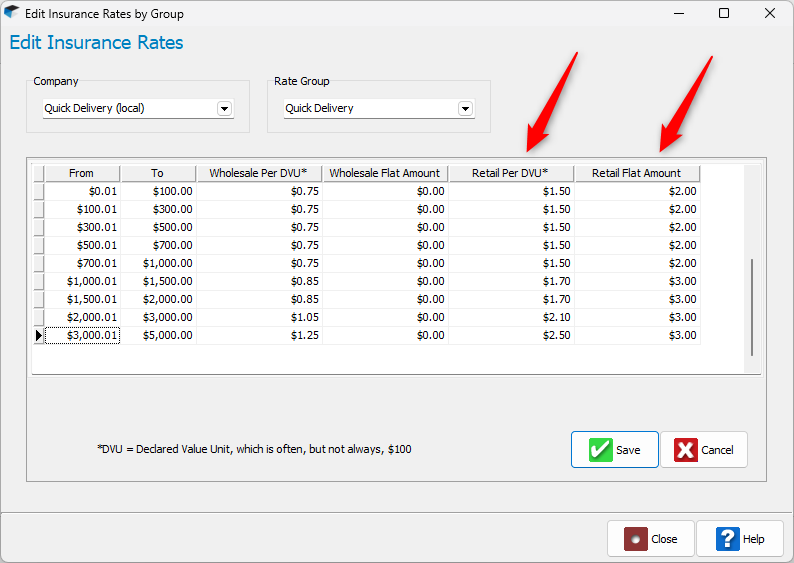Click the green checkmark Save button
This screenshot has height=563, width=794.
[614, 450]
